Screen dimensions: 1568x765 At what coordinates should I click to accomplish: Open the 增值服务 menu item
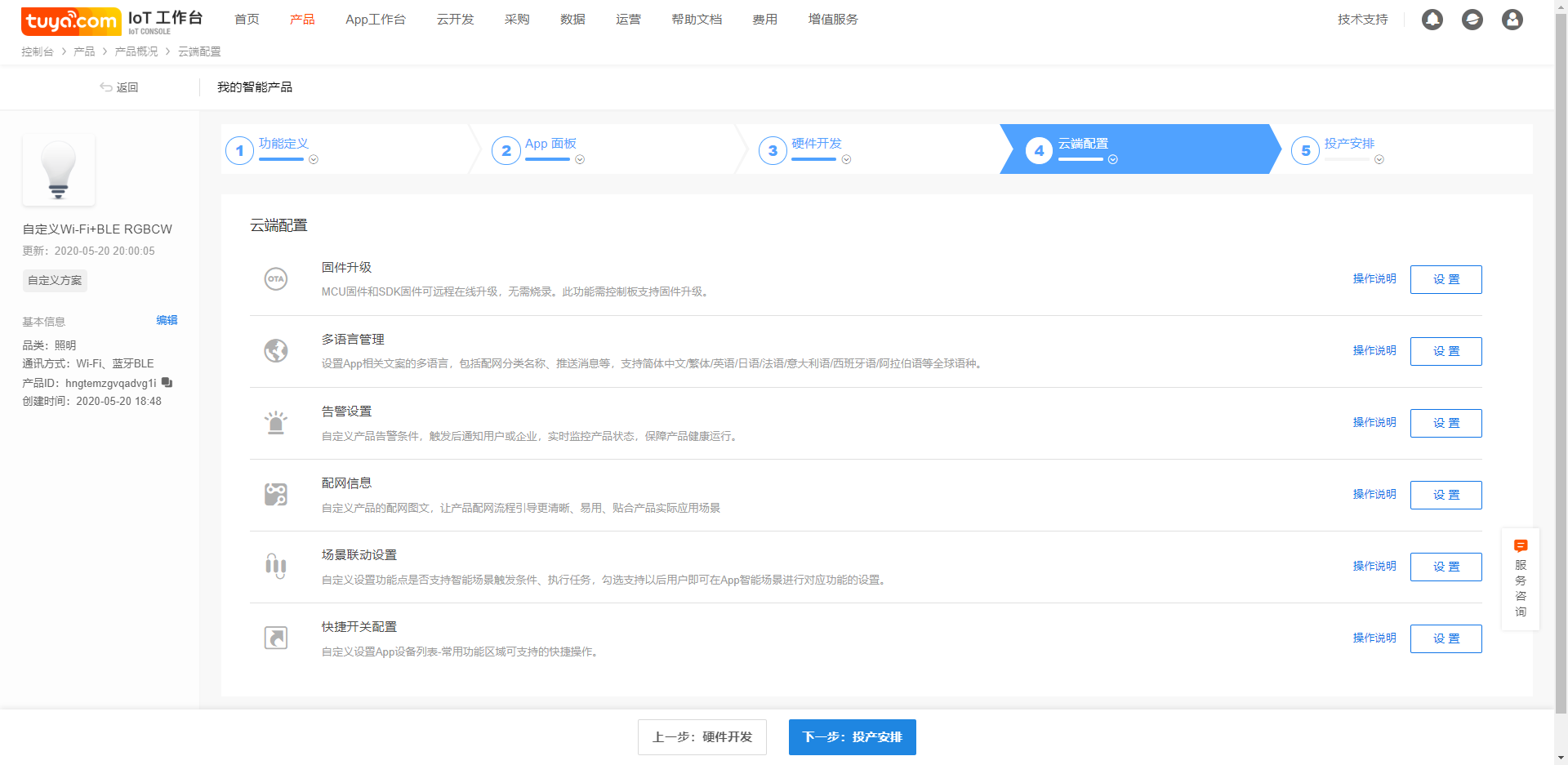pyautogui.click(x=833, y=20)
